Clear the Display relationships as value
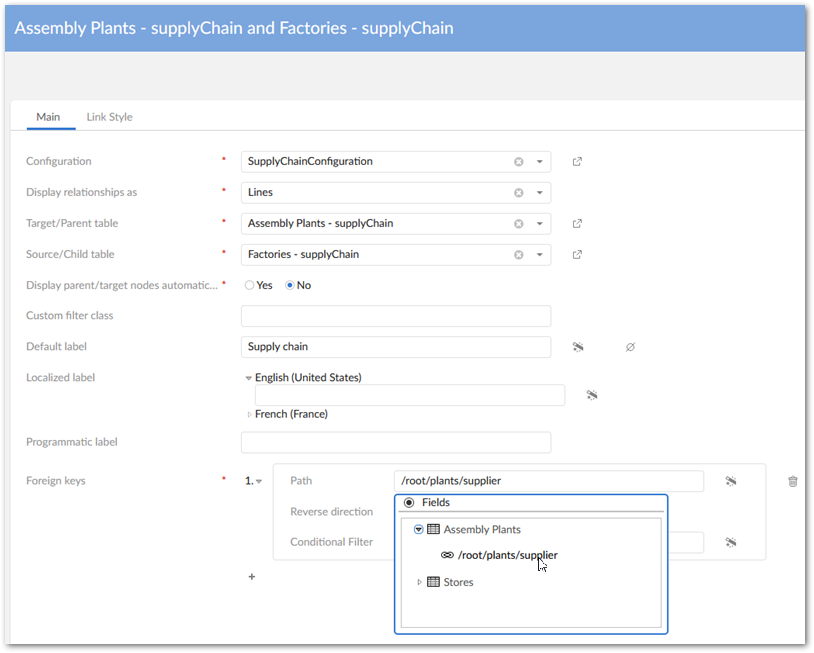 [518, 193]
